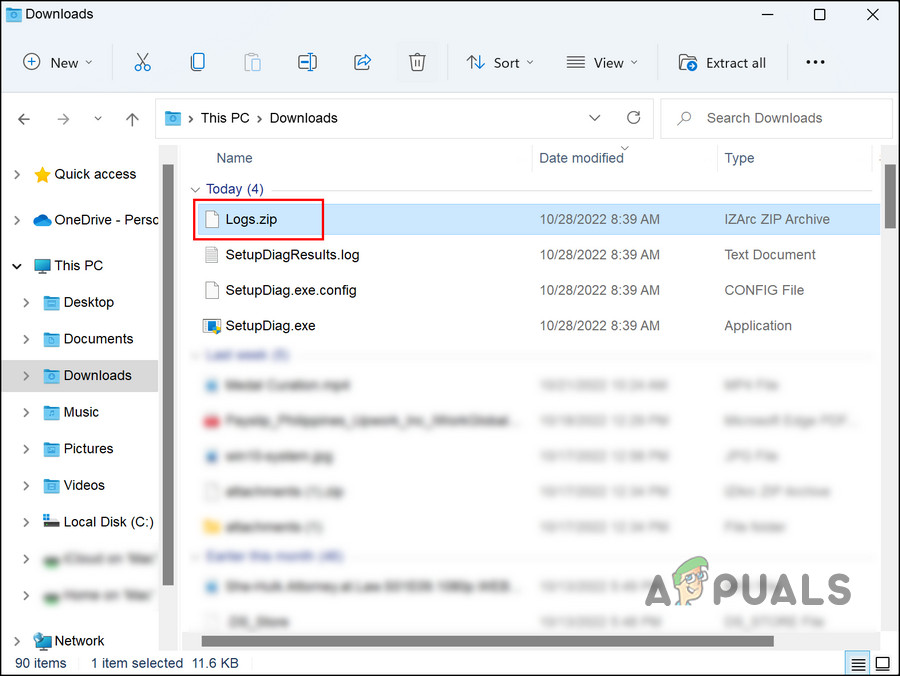The width and height of the screenshot is (900, 676).
Task: Click Type column header
Action: pos(739,158)
